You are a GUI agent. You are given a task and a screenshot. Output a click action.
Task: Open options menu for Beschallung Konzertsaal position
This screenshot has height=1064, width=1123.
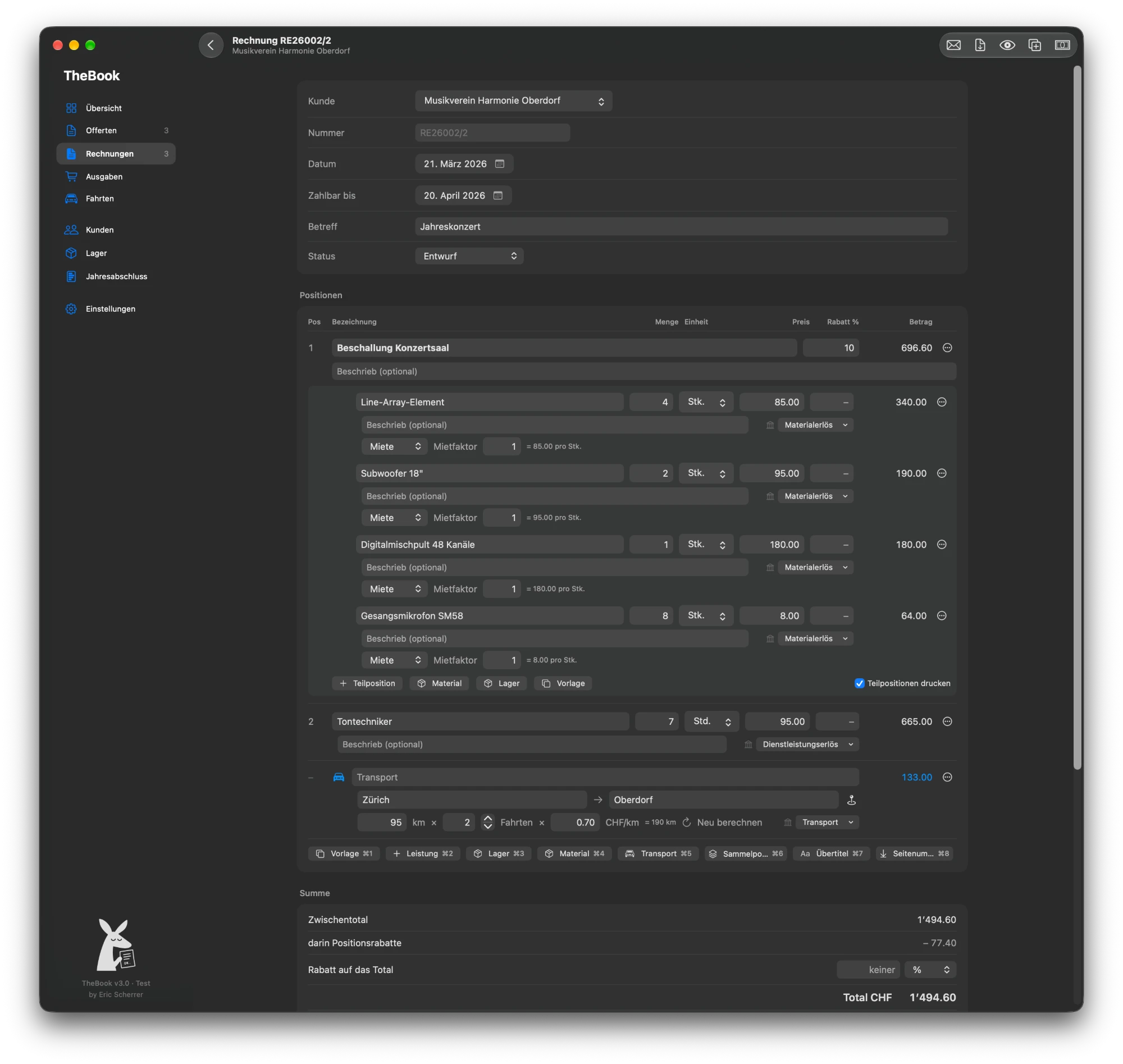pyautogui.click(x=947, y=348)
